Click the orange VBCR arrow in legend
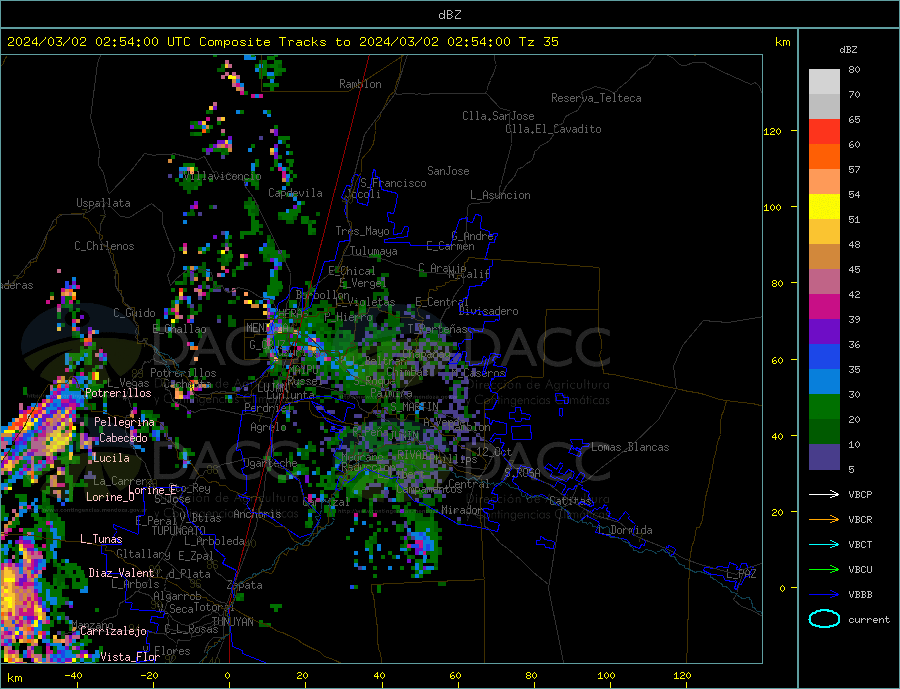Viewport: 900px width, 689px height. coord(824,520)
